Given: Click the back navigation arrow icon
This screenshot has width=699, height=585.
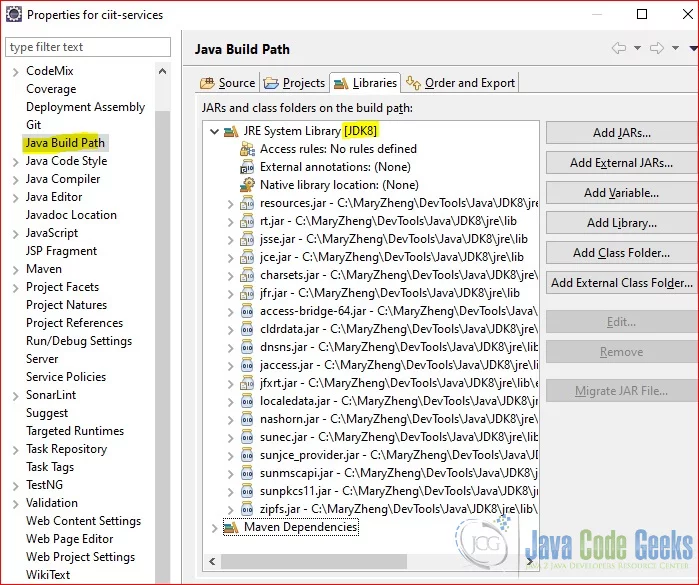Looking at the screenshot, I should point(619,48).
